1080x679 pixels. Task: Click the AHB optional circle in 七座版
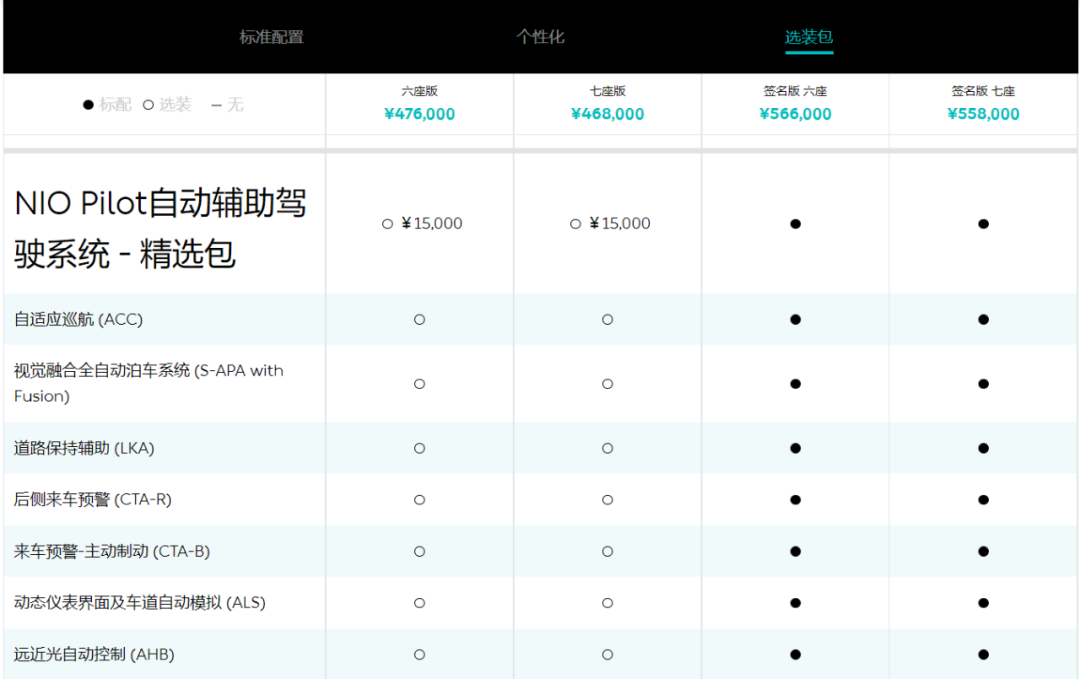point(608,655)
